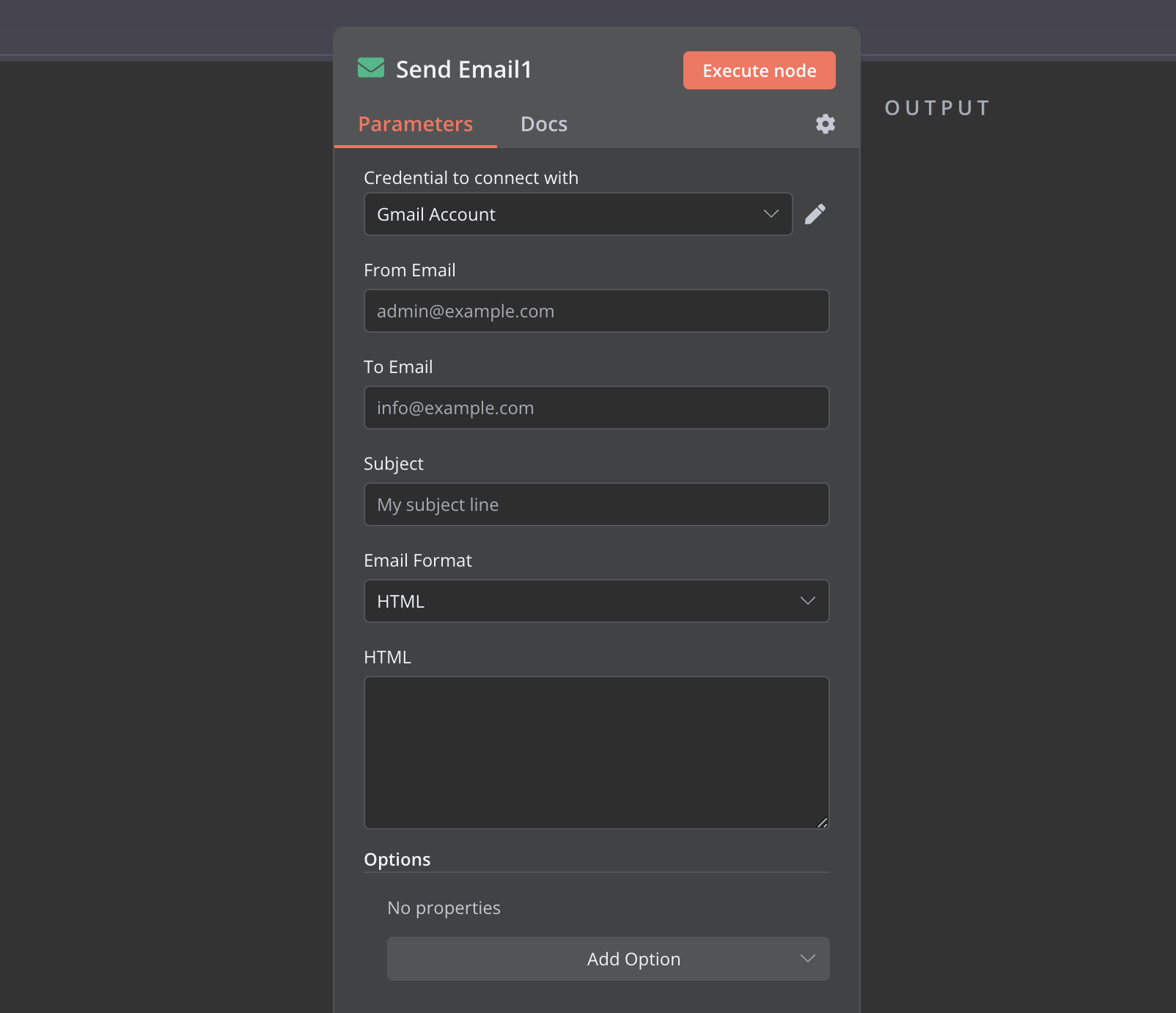Screen dimensions: 1176x1013
Task: Click the pencil icon to edit credentials
Action: pos(816,214)
